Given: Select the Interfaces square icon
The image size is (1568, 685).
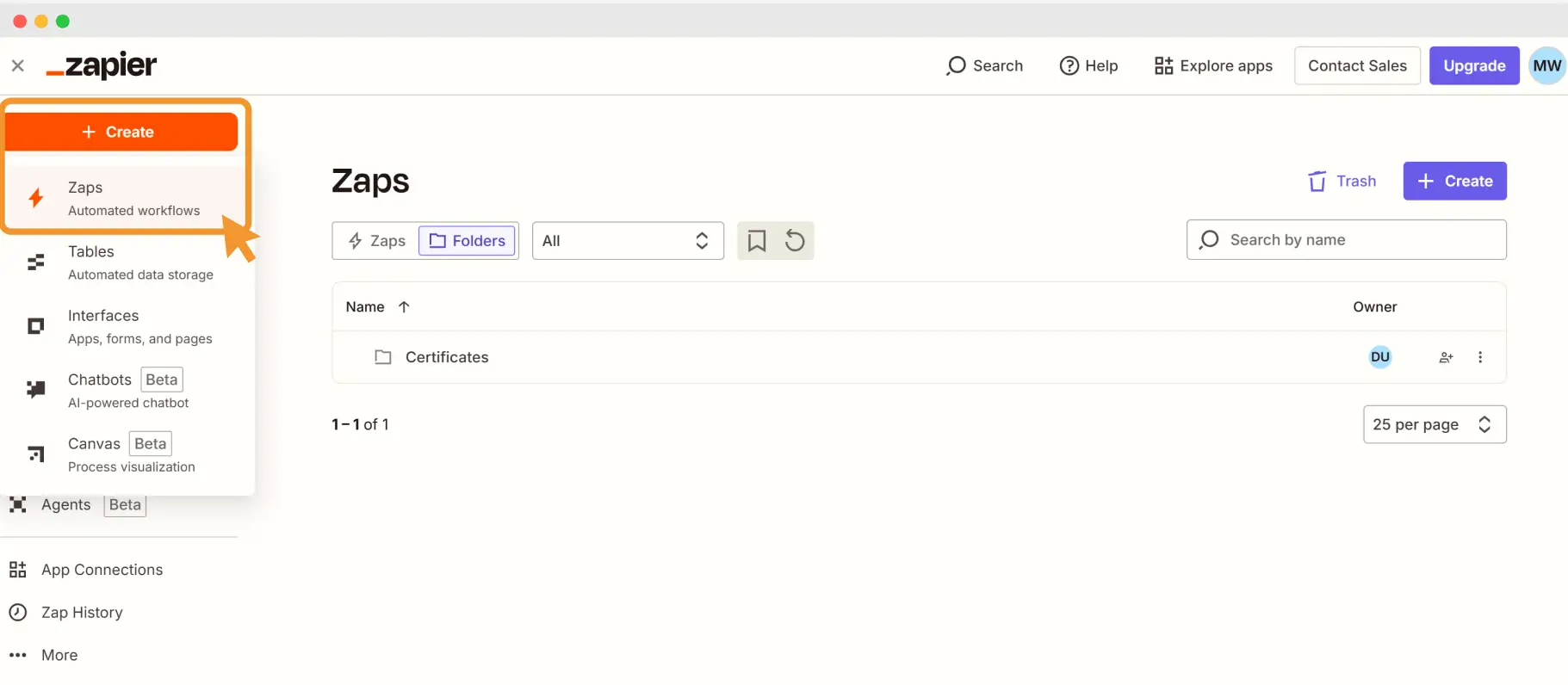Looking at the screenshot, I should [36, 326].
